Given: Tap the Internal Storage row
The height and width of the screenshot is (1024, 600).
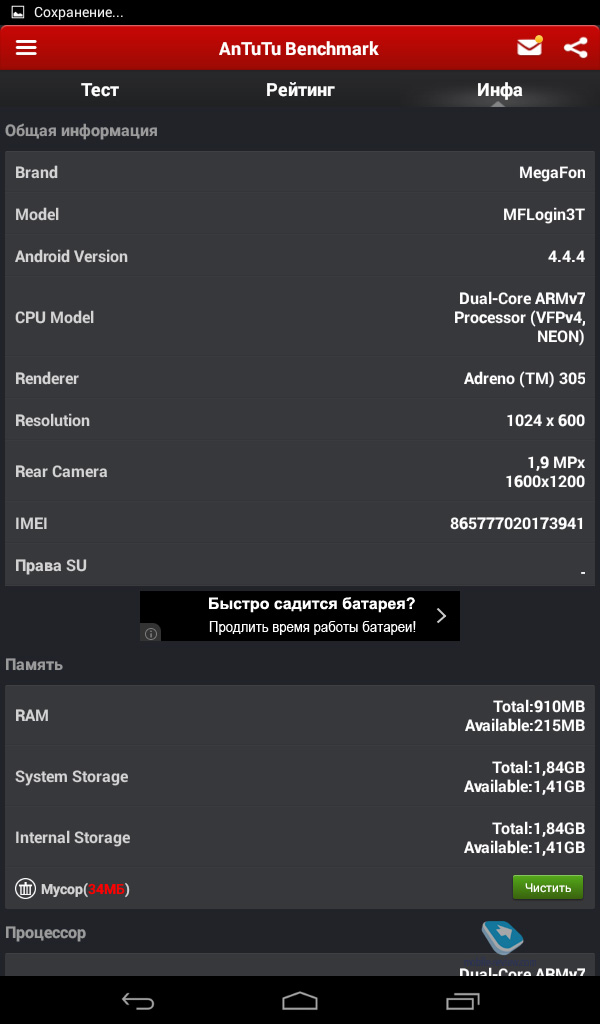Looking at the screenshot, I should tap(300, 838).
